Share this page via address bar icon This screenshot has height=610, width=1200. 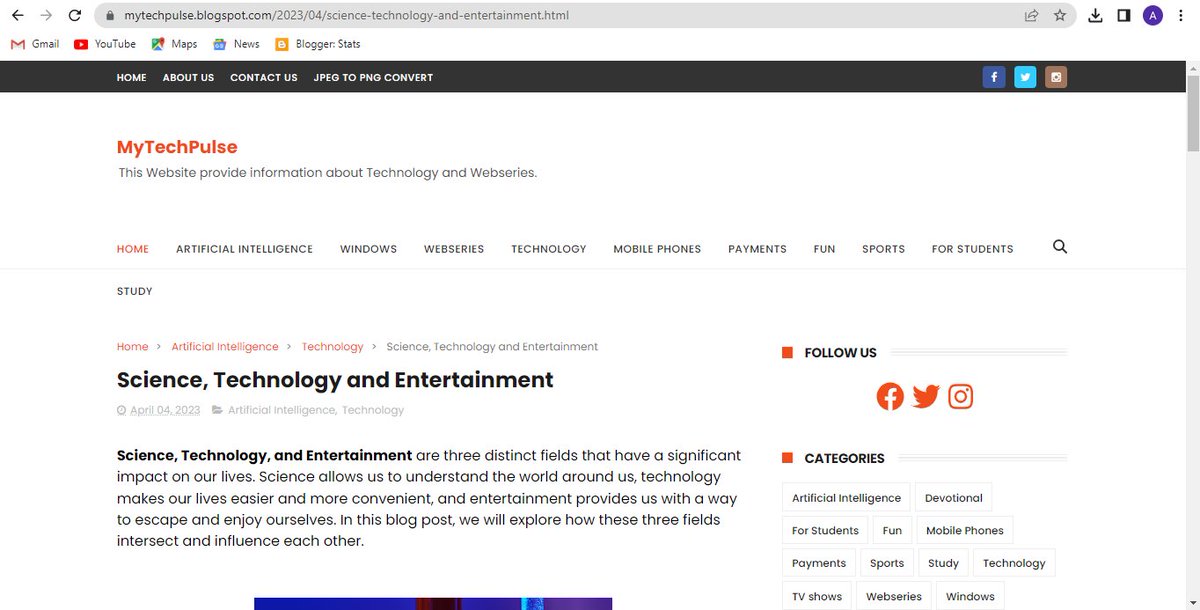click(x=1031, y=16)
